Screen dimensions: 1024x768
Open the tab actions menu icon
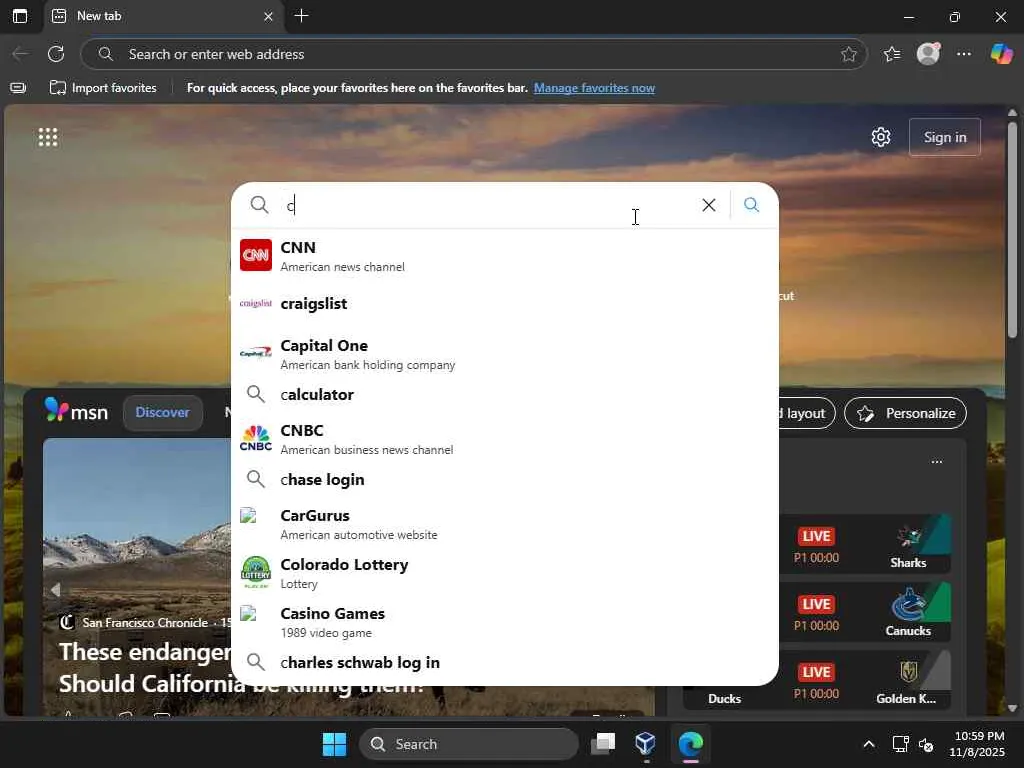pos(20,16)
